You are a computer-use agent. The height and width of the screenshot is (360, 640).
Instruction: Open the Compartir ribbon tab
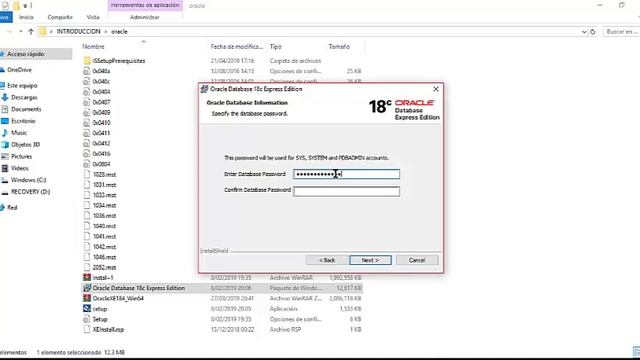point(60,17)
